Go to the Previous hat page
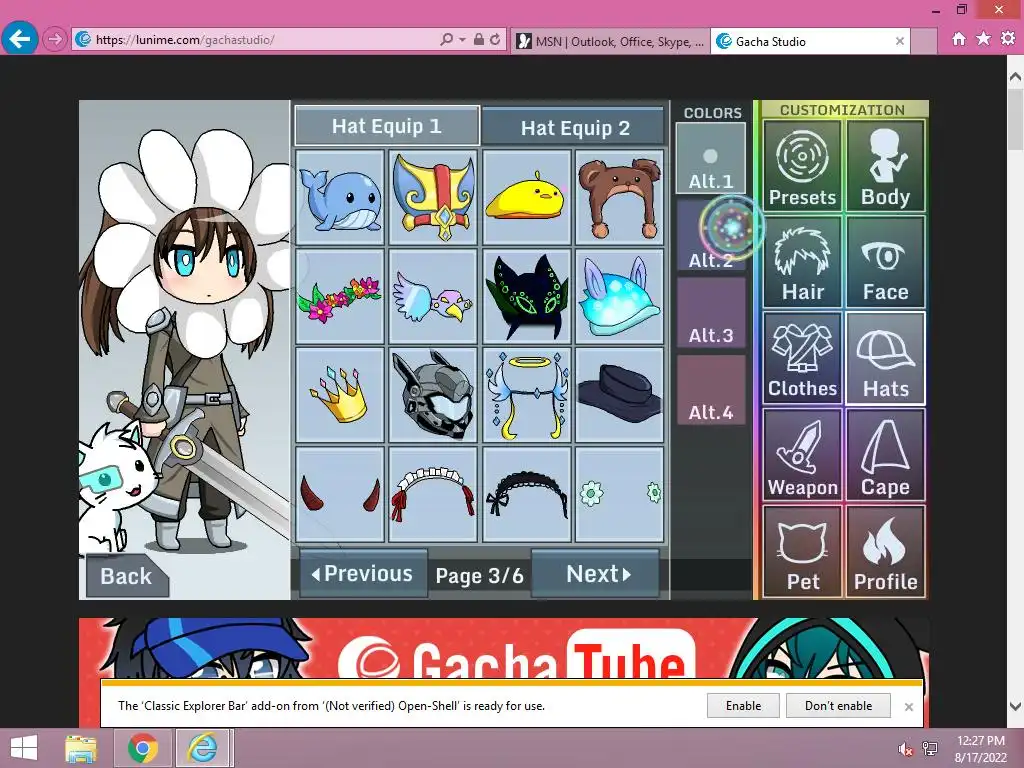The width and height of the screenshot is (1024, 768). [362, 574]
